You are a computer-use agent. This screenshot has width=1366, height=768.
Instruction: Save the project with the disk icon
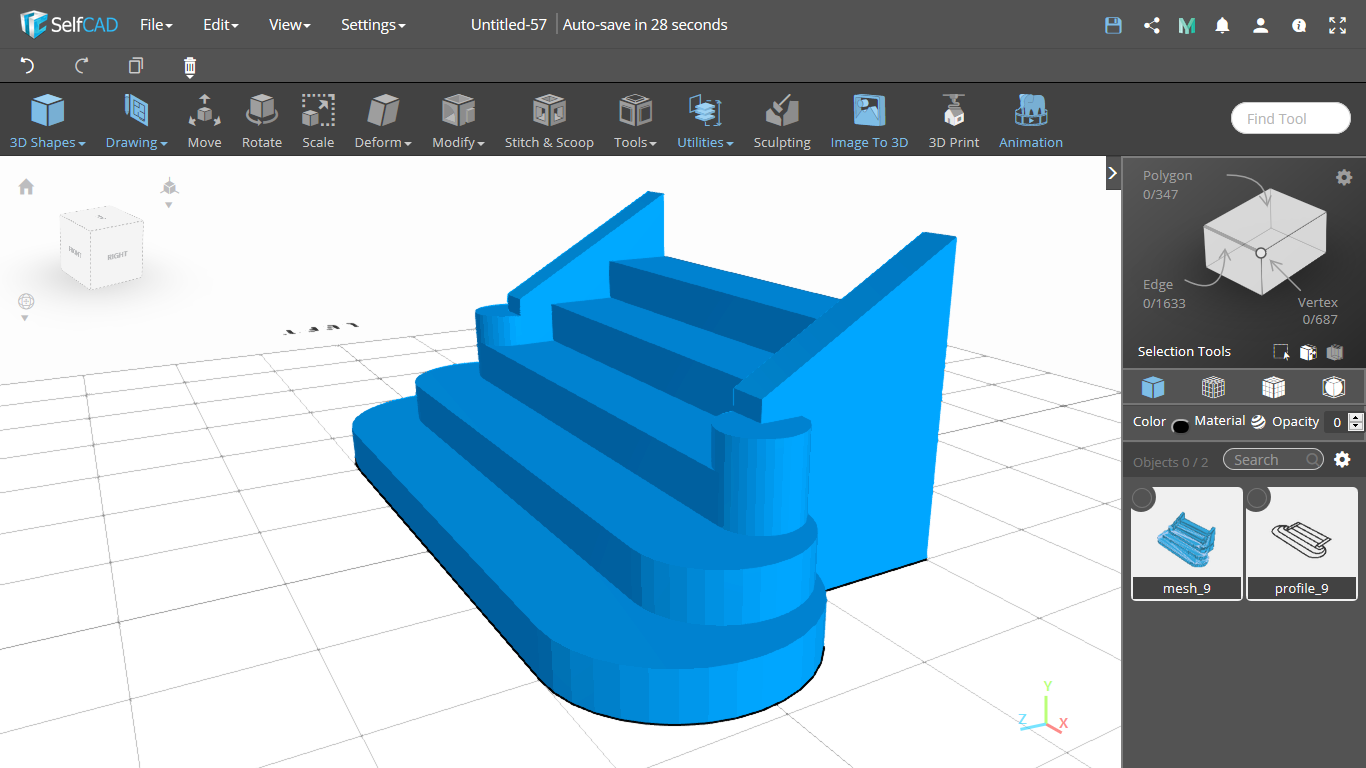tap(1113, 26)
